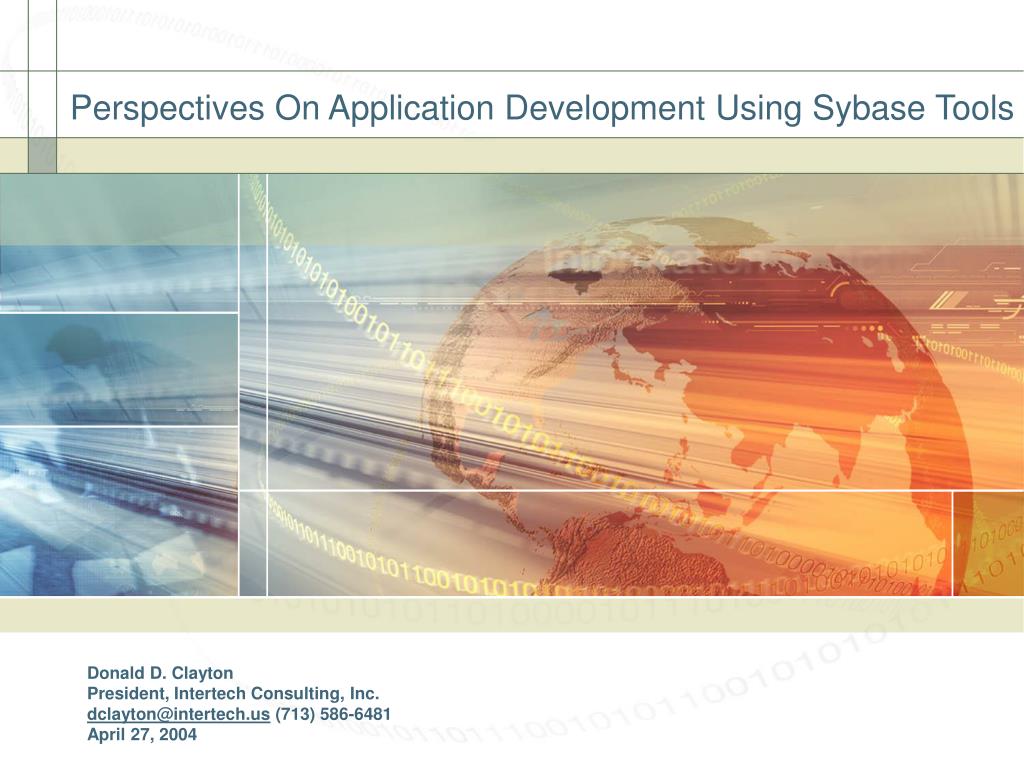The height and width of the screenshot is (768, 1024).
Task: Select the date April 27, 2004
Action: point(142,735)
